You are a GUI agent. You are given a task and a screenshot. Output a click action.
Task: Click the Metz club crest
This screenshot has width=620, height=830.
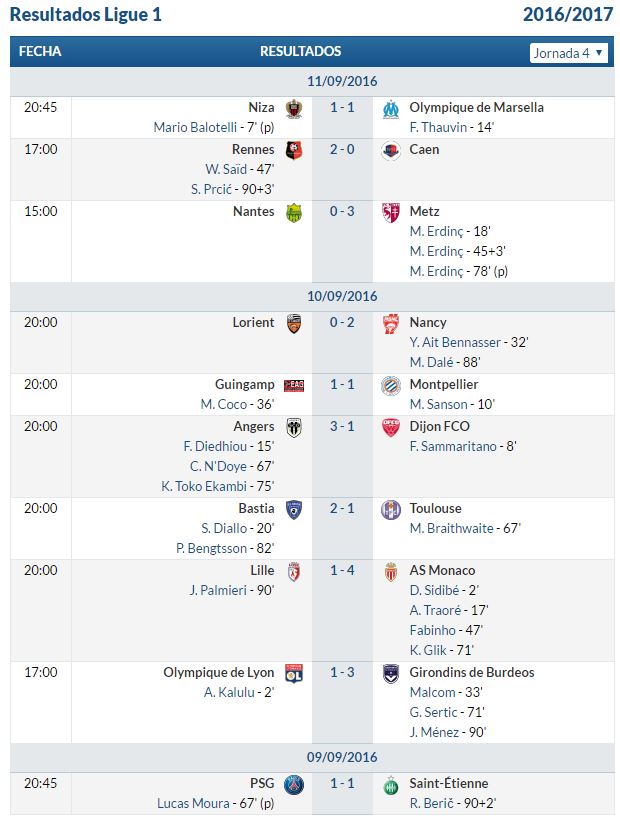[391, 212]
